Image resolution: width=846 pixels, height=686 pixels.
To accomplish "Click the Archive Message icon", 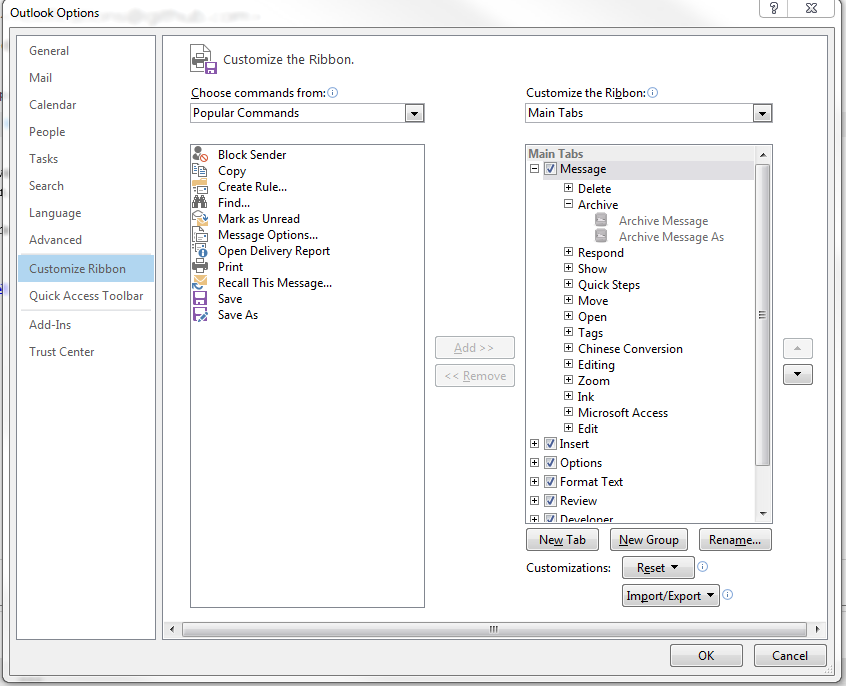I will [x=601, y=220].
